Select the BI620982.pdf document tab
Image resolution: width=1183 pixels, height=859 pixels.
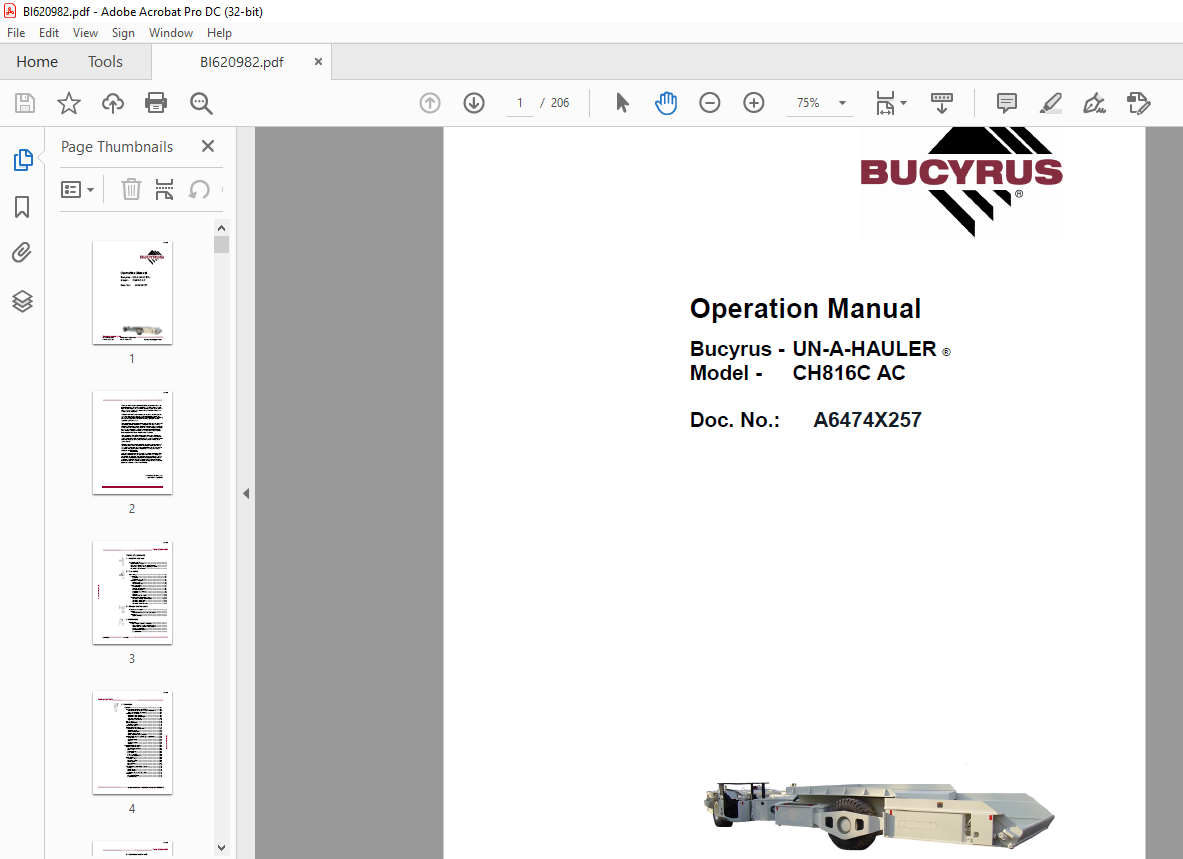(x=241, y=62)
